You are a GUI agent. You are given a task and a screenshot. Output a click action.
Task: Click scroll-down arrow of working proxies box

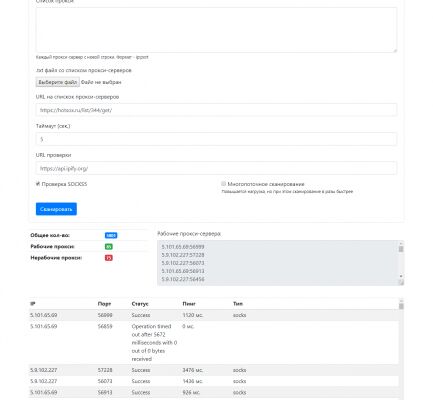[x=401, y=276]
